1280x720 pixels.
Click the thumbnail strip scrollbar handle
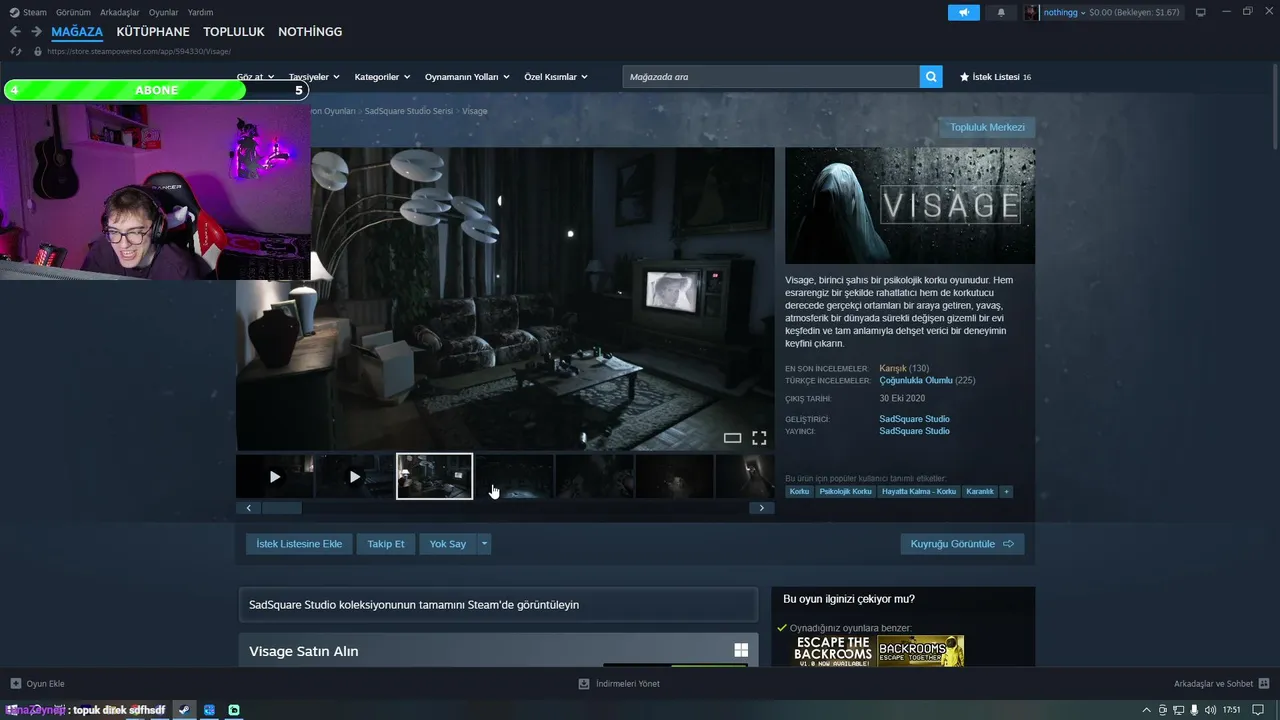click(x=281, y=508)
